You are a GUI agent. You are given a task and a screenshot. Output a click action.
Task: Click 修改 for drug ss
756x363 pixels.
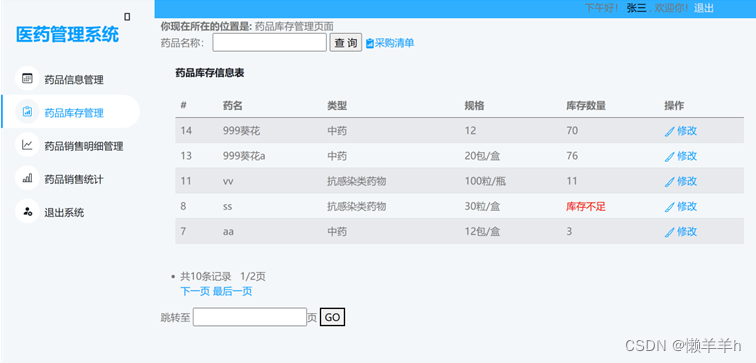(687, 206)
